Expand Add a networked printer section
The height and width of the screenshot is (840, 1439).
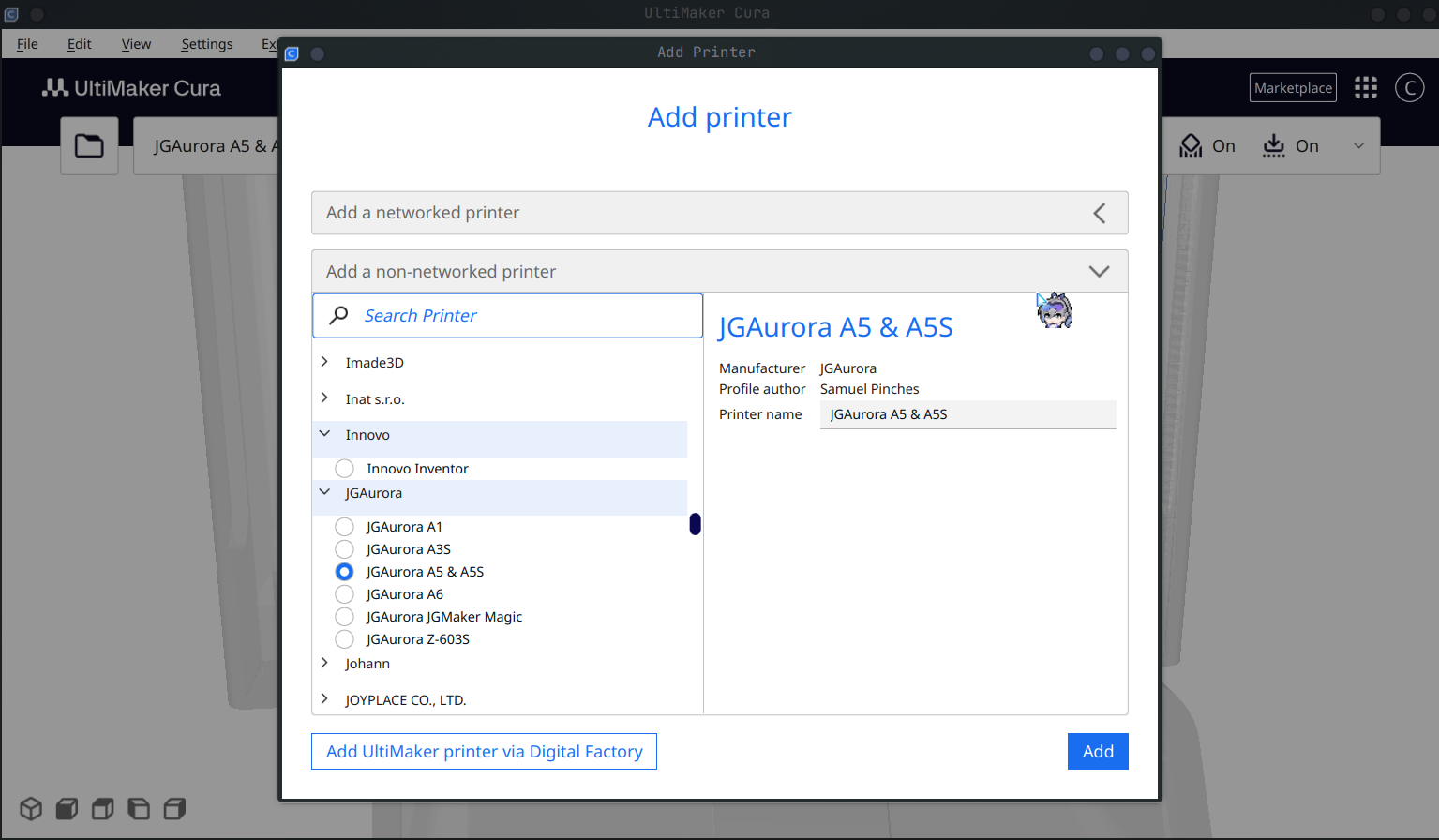[x=719, y=213]
